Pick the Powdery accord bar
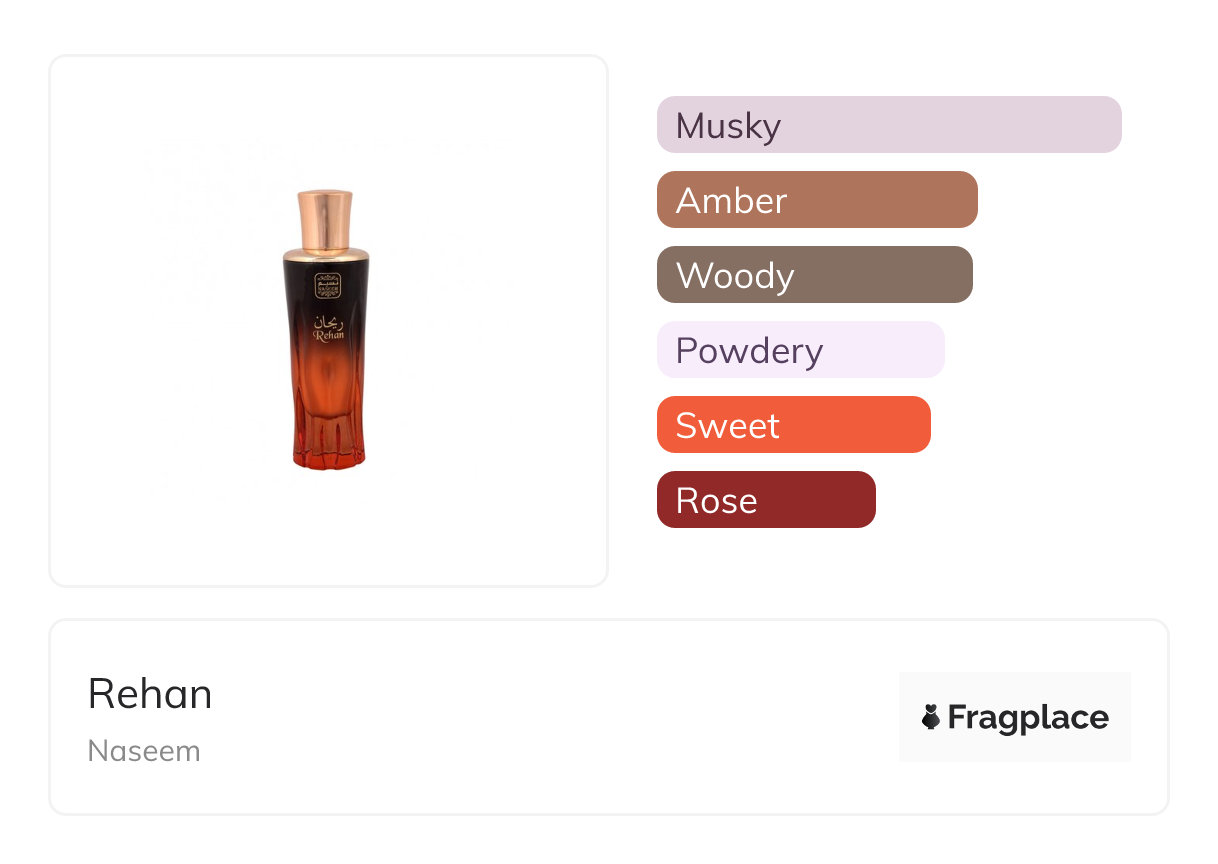The image size is (1218, 864). 800,350
